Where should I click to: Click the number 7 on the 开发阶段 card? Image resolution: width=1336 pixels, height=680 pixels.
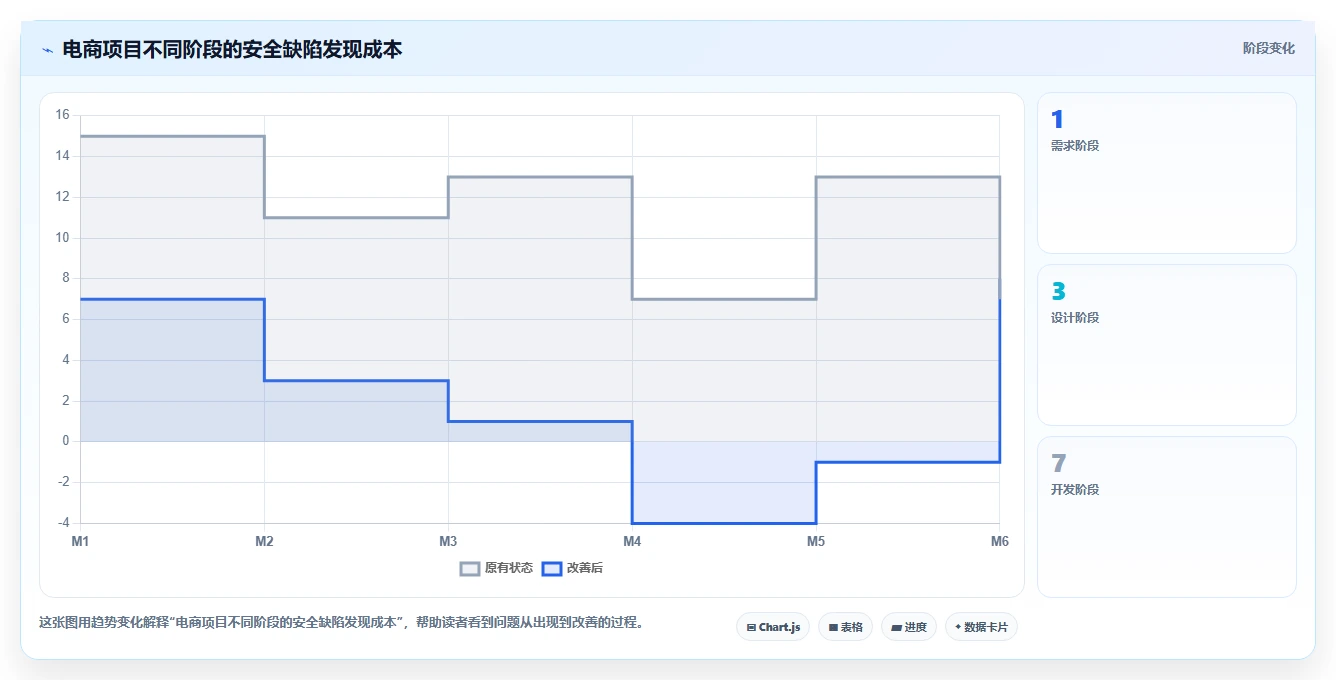[1058, 464]
